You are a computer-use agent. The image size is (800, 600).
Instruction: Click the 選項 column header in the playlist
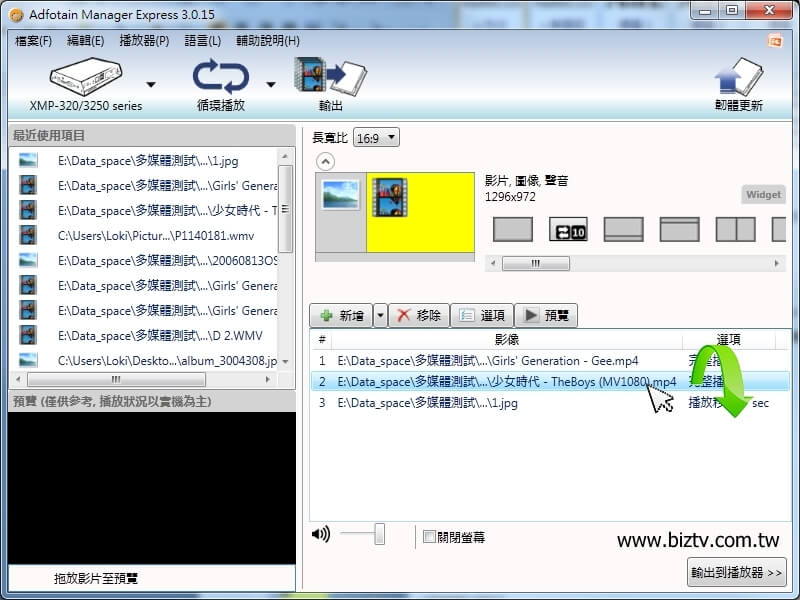[729, 339]
